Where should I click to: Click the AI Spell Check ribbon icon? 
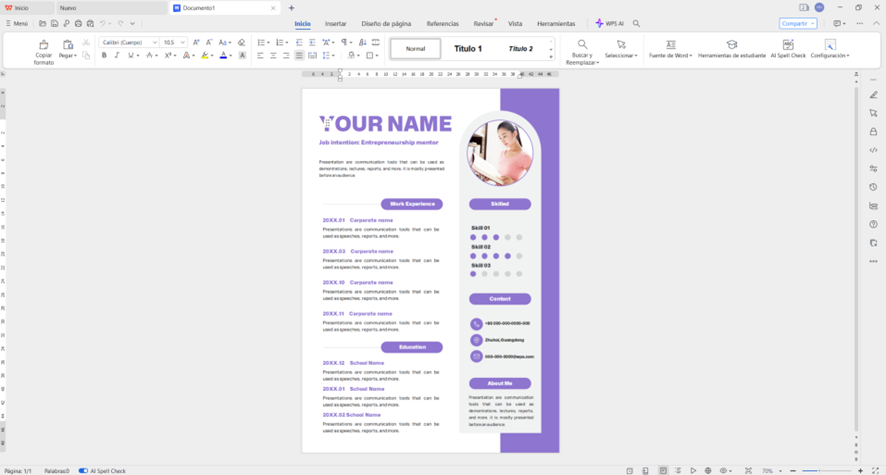[x=788, y=45]
